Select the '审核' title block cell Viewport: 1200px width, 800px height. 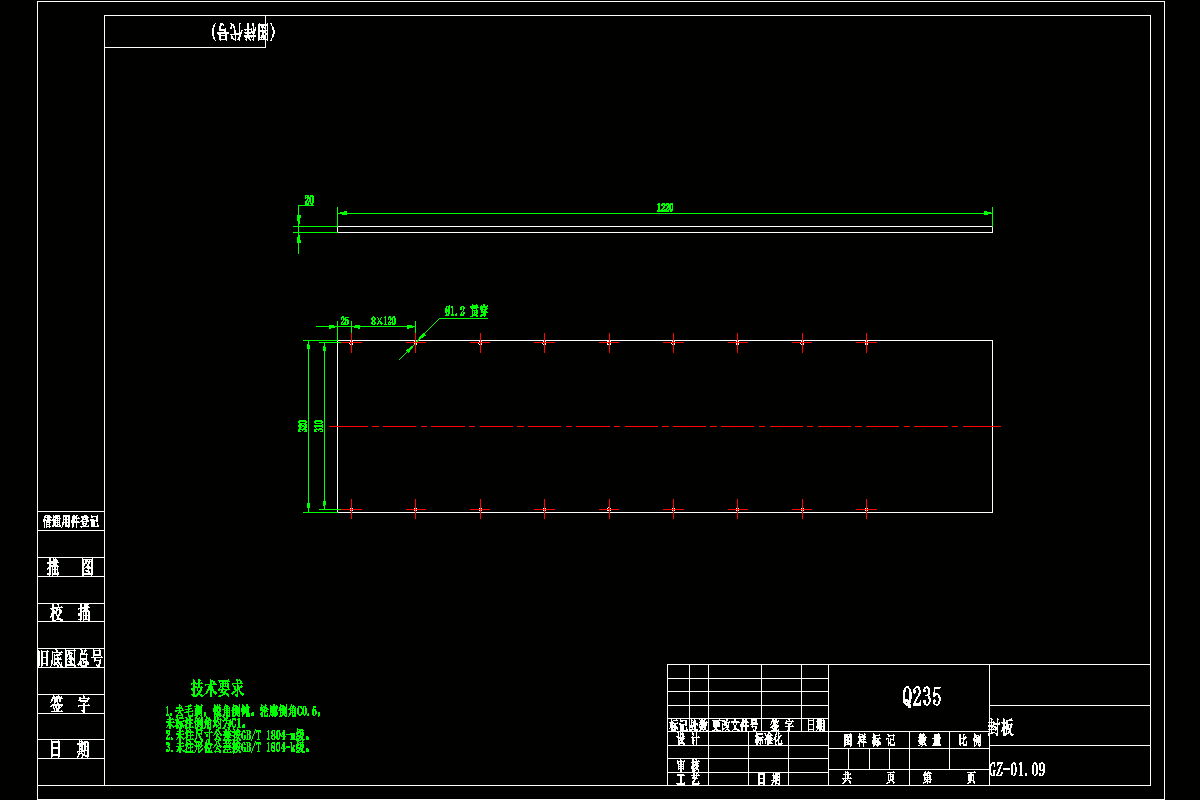(x=688, y=764)
